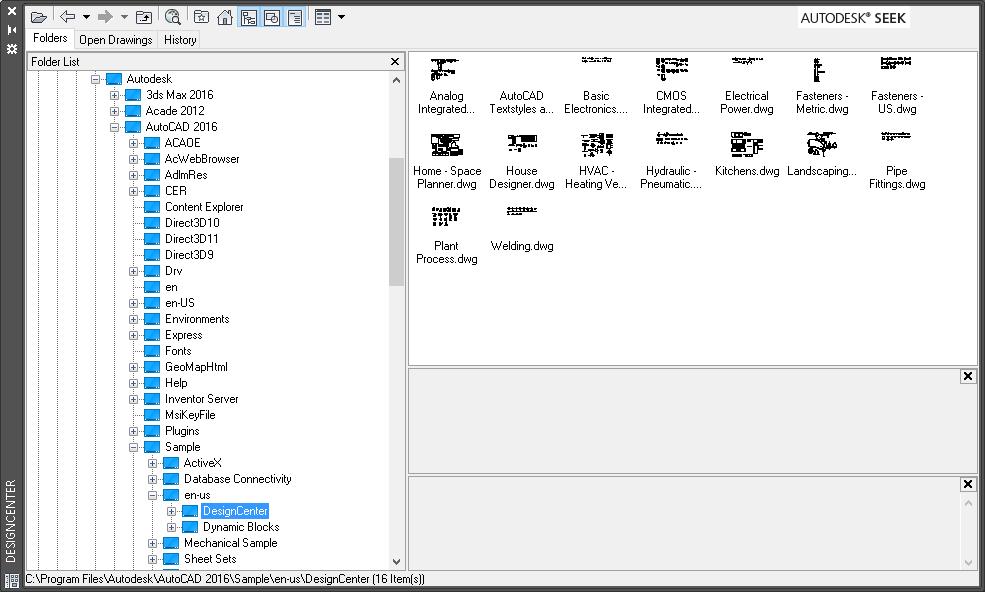The height and width of the screenshot is (592, 985).
Task: Click the Autodesk Seek button
Action: point(853,18)
